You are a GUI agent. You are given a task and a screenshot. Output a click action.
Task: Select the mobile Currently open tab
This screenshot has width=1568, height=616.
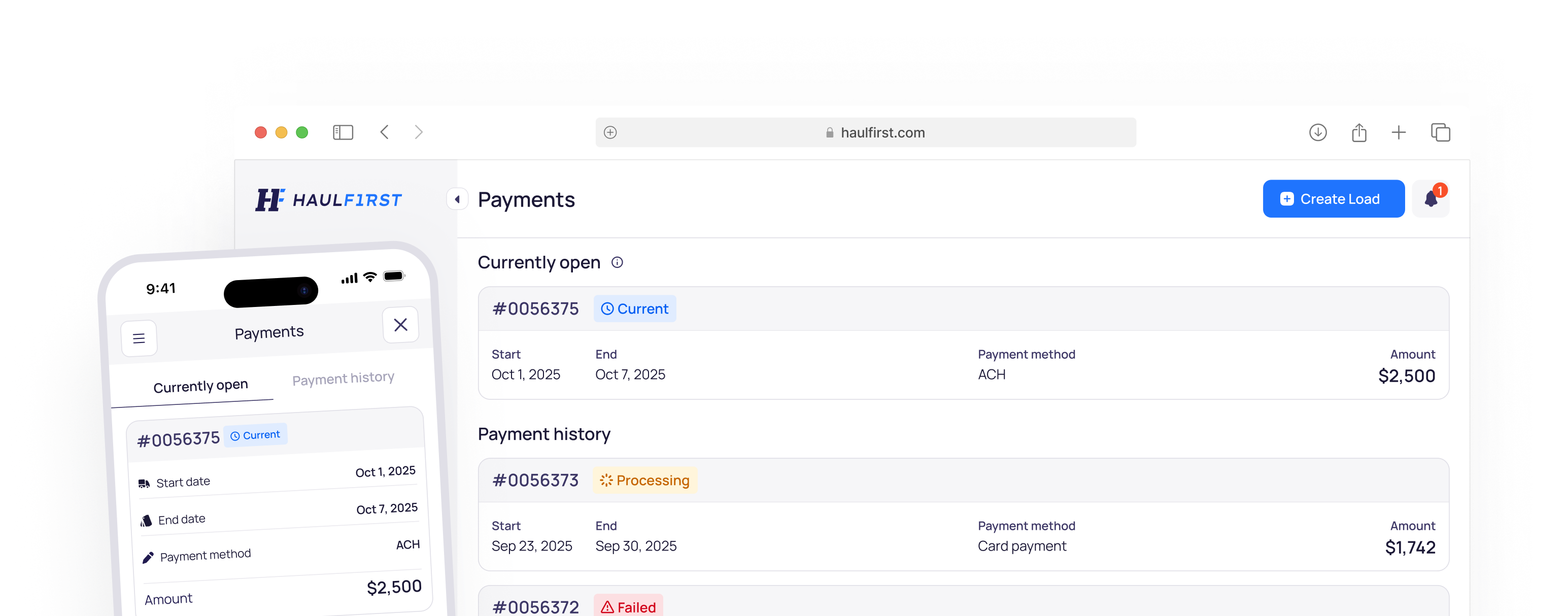pyautogui.click(x=200, y=386)
